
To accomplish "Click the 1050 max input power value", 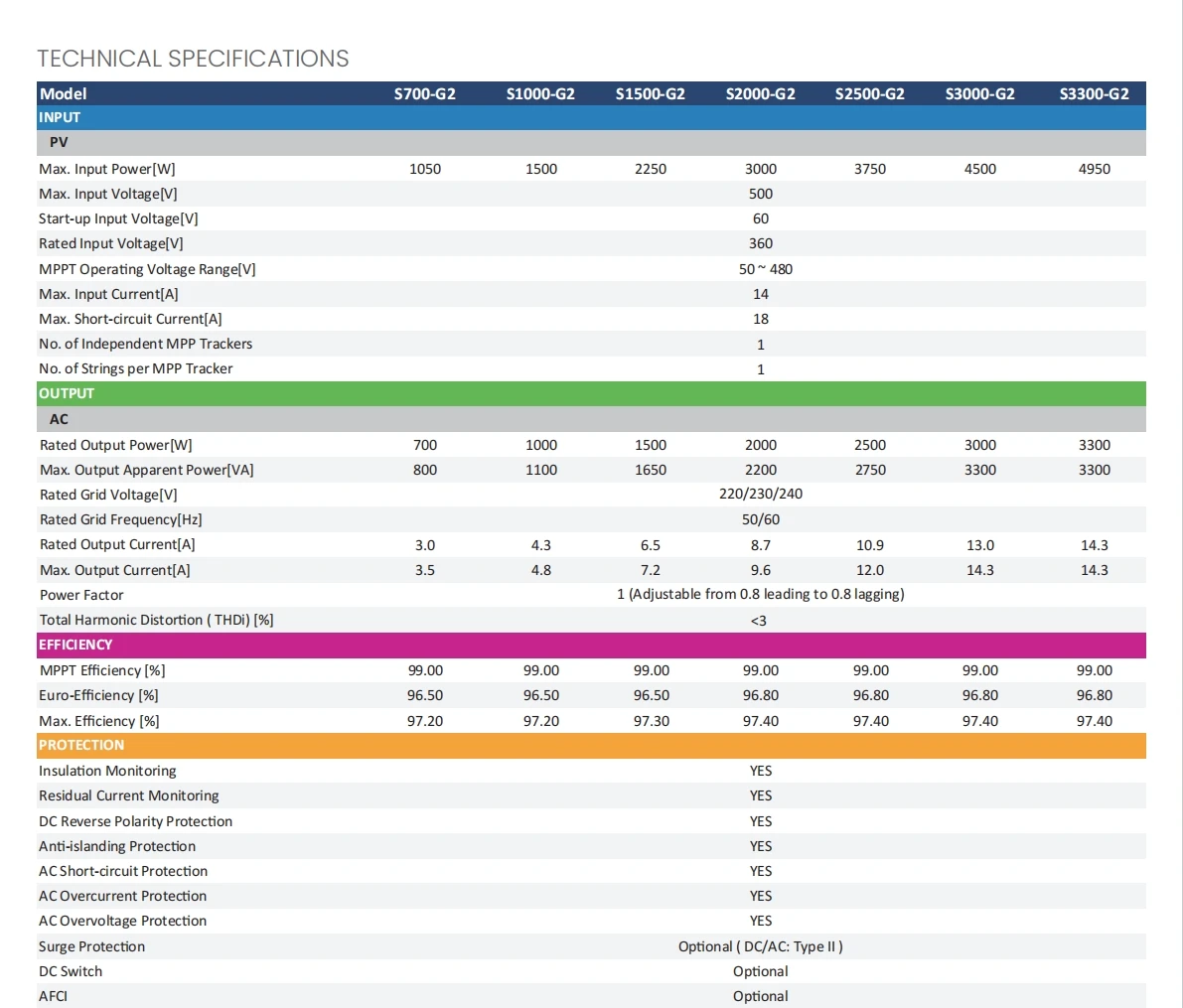I will 425,169.
